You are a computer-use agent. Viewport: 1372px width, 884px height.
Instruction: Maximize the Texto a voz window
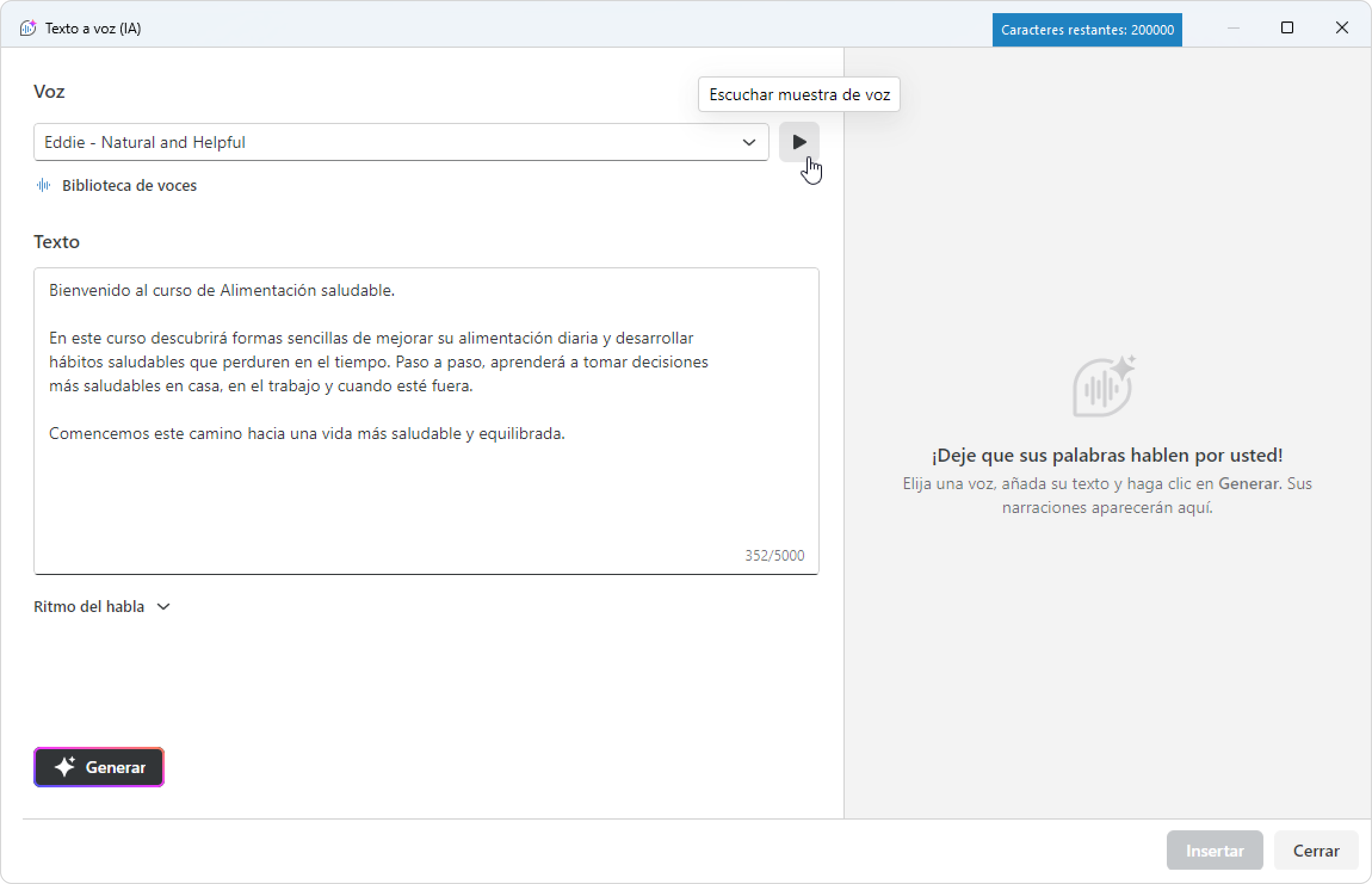pyautogui.click(x=1287, y=28)
